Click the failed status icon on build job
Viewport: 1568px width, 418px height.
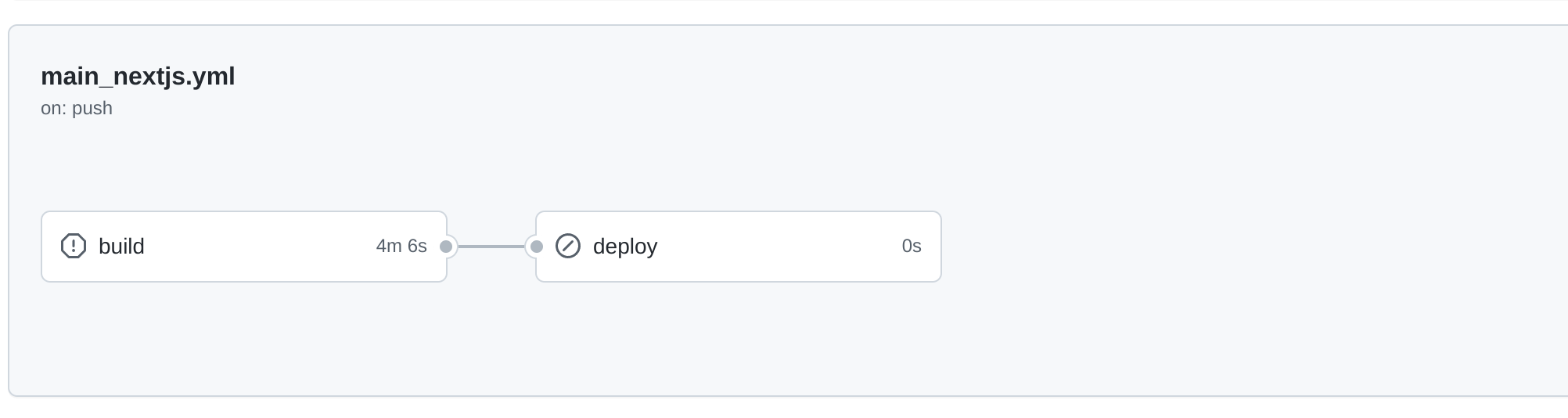[x=74, y=246]
